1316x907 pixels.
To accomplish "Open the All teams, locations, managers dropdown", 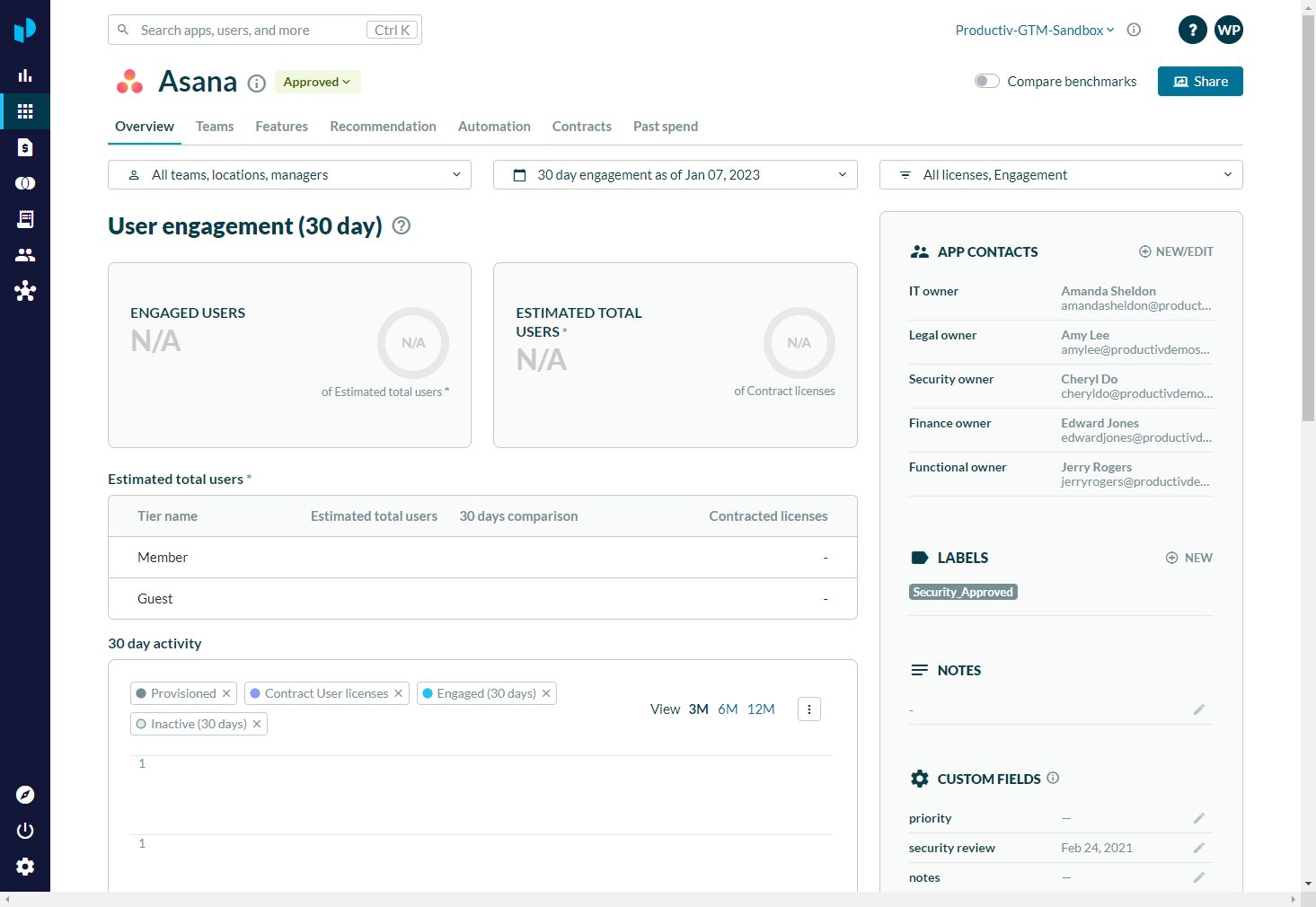I will click(289, 175).
